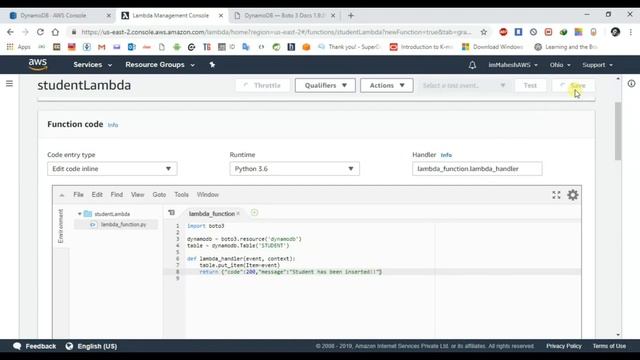This screenshot has height=360, width=640.
Task: Click the Save button
Action: click(x=573, y=85)
